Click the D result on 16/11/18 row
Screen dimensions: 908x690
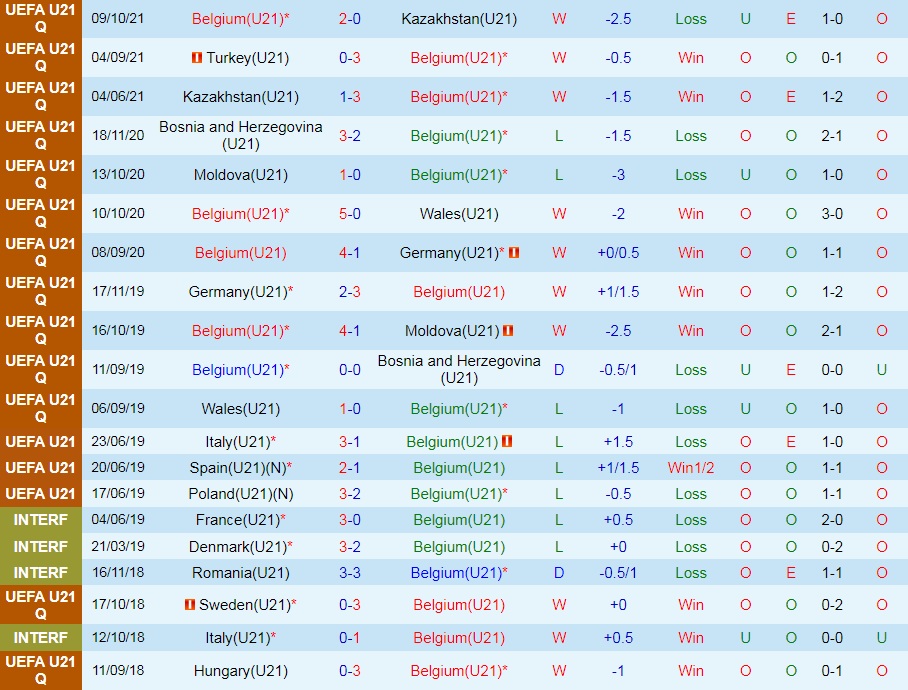point(559,573)
